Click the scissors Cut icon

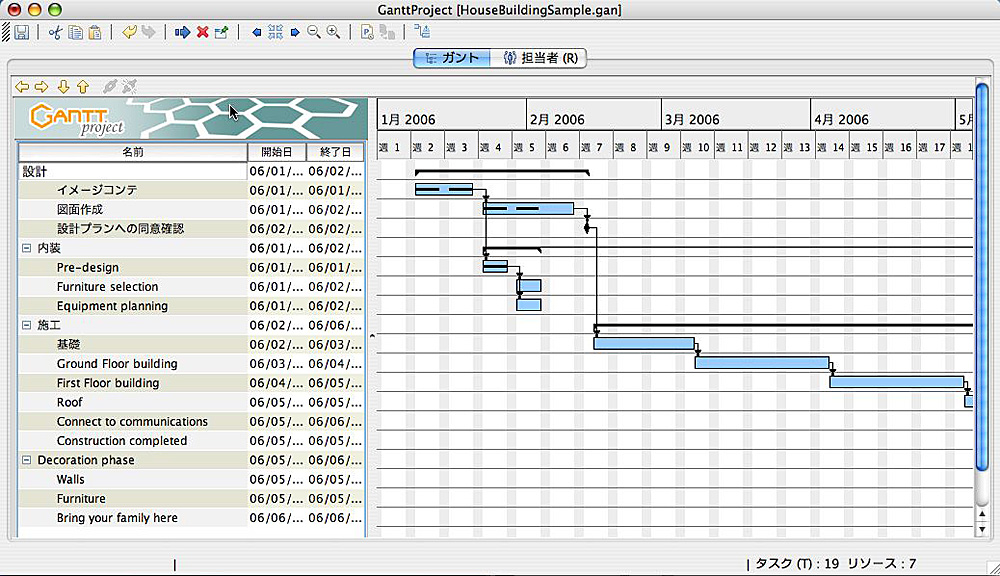tap(55, 32)
